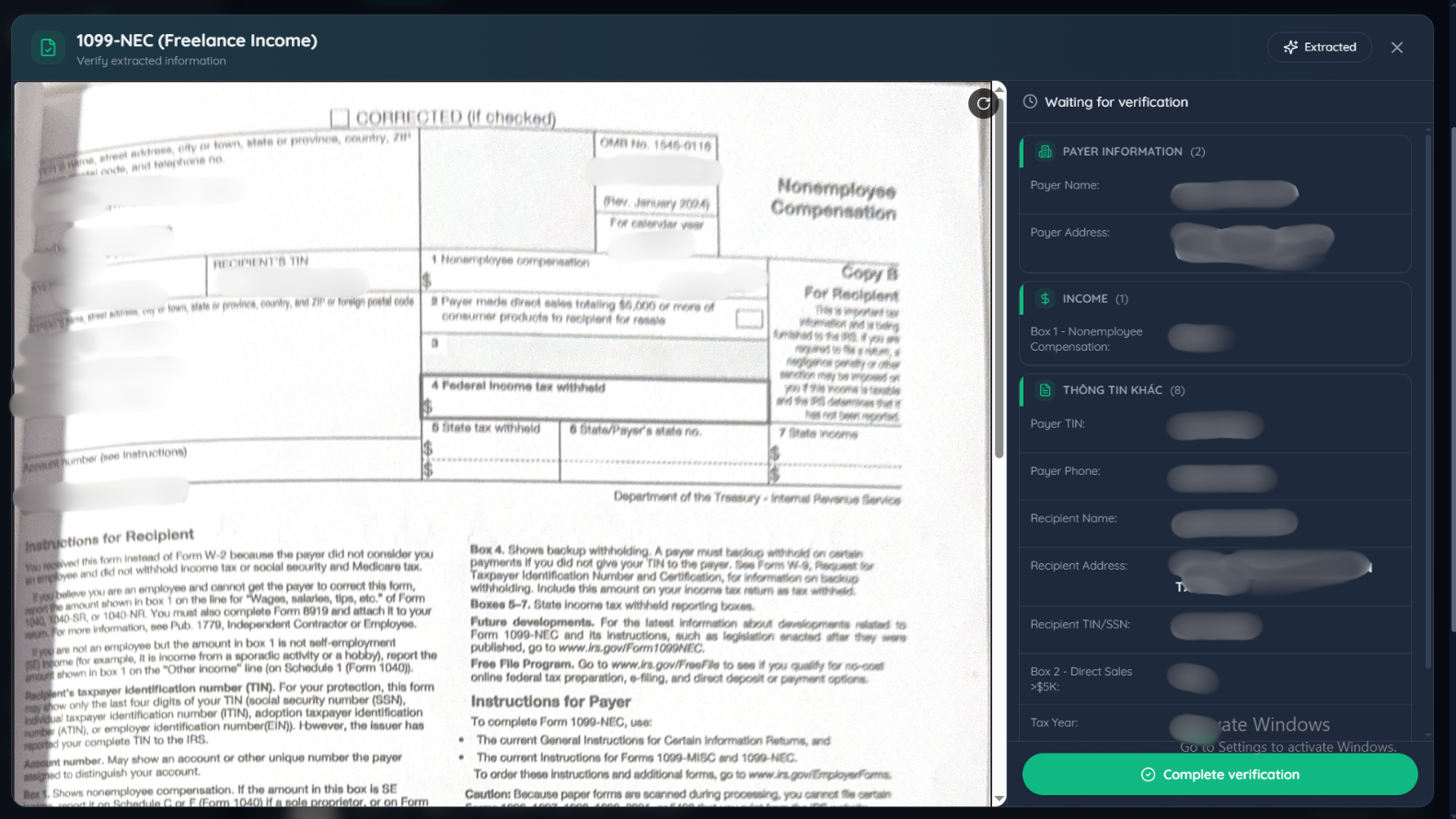Close the 1099-NEC verification dialog

point(1396,47)
